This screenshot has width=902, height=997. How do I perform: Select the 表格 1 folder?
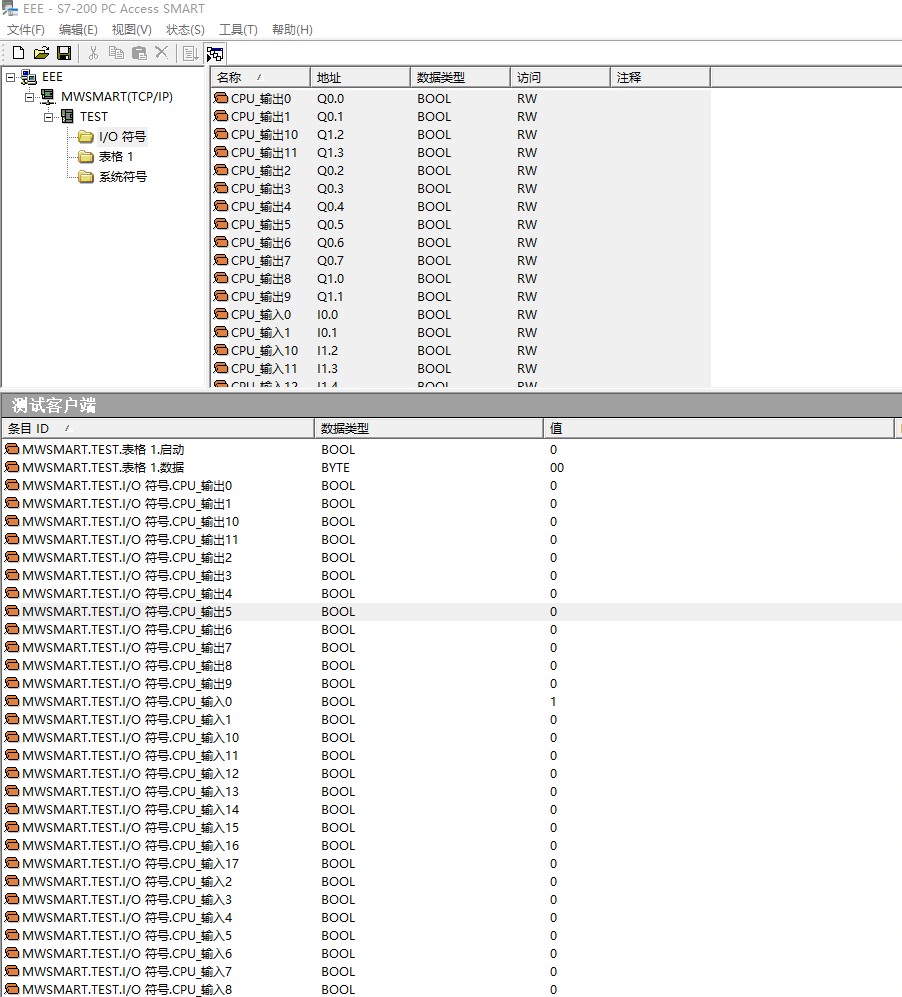coord(115,157)
